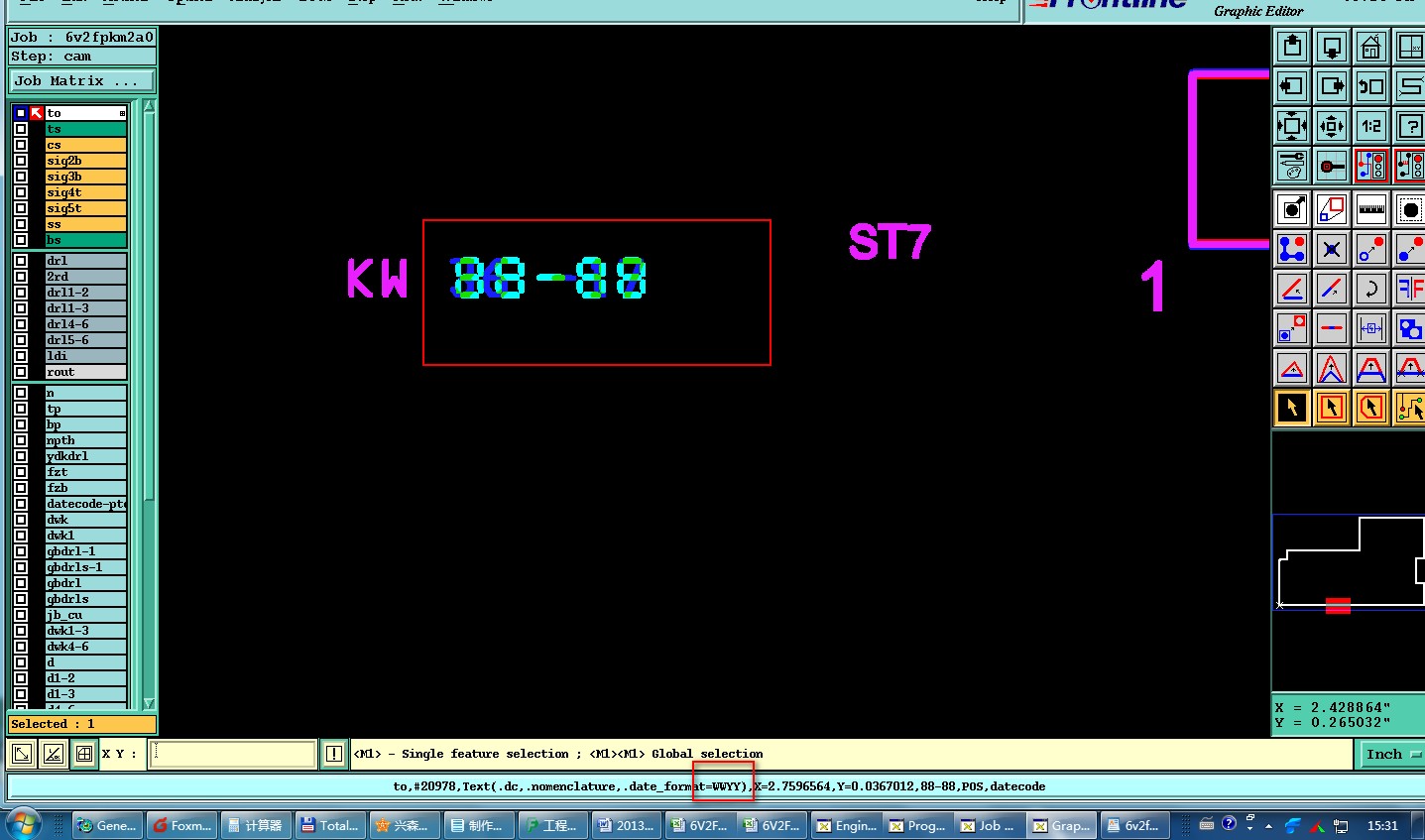Click the Windows Start button

[x=22, y=824]
